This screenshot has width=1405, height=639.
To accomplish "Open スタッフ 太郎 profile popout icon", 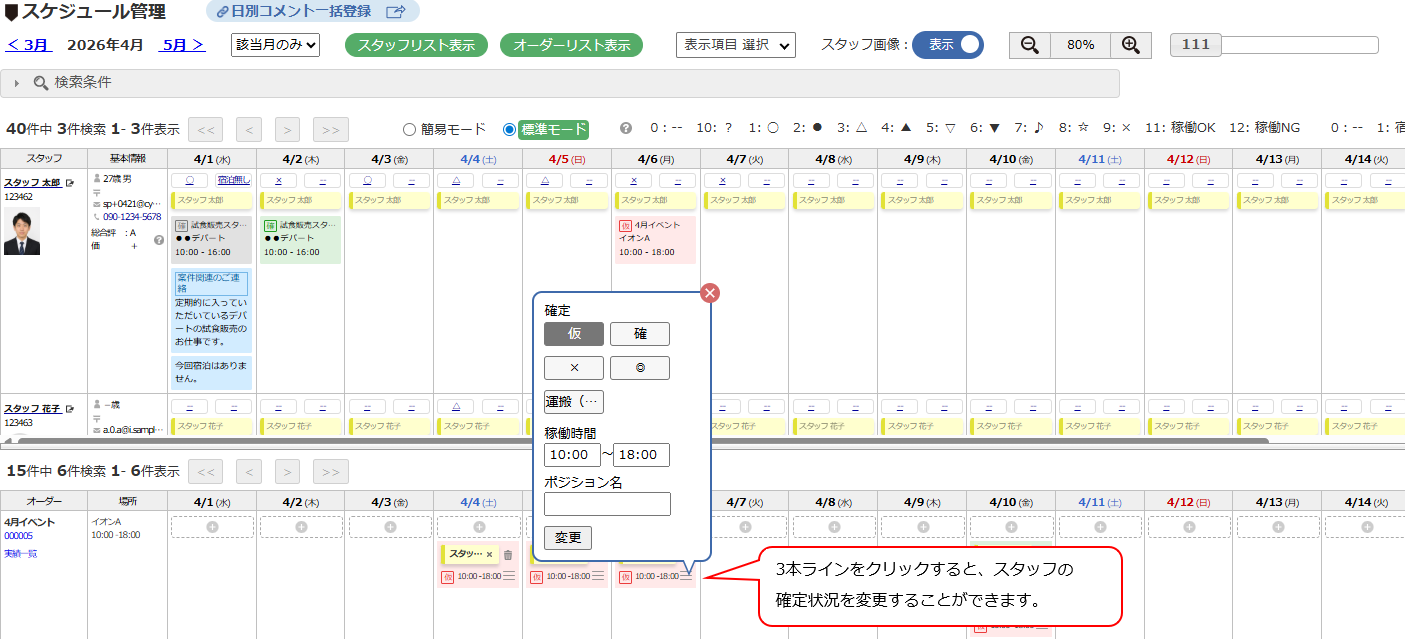I will (70, 183).
